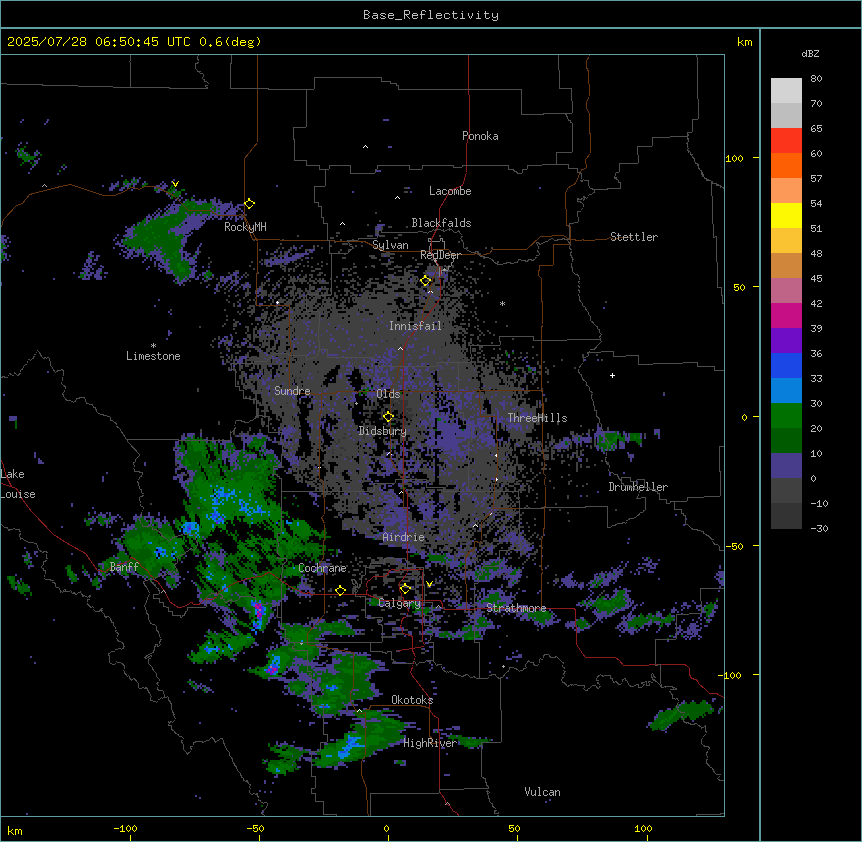Viewport: 862px width, 842px height.
Task: Click the Stettler city label
Action: (634, 237)
